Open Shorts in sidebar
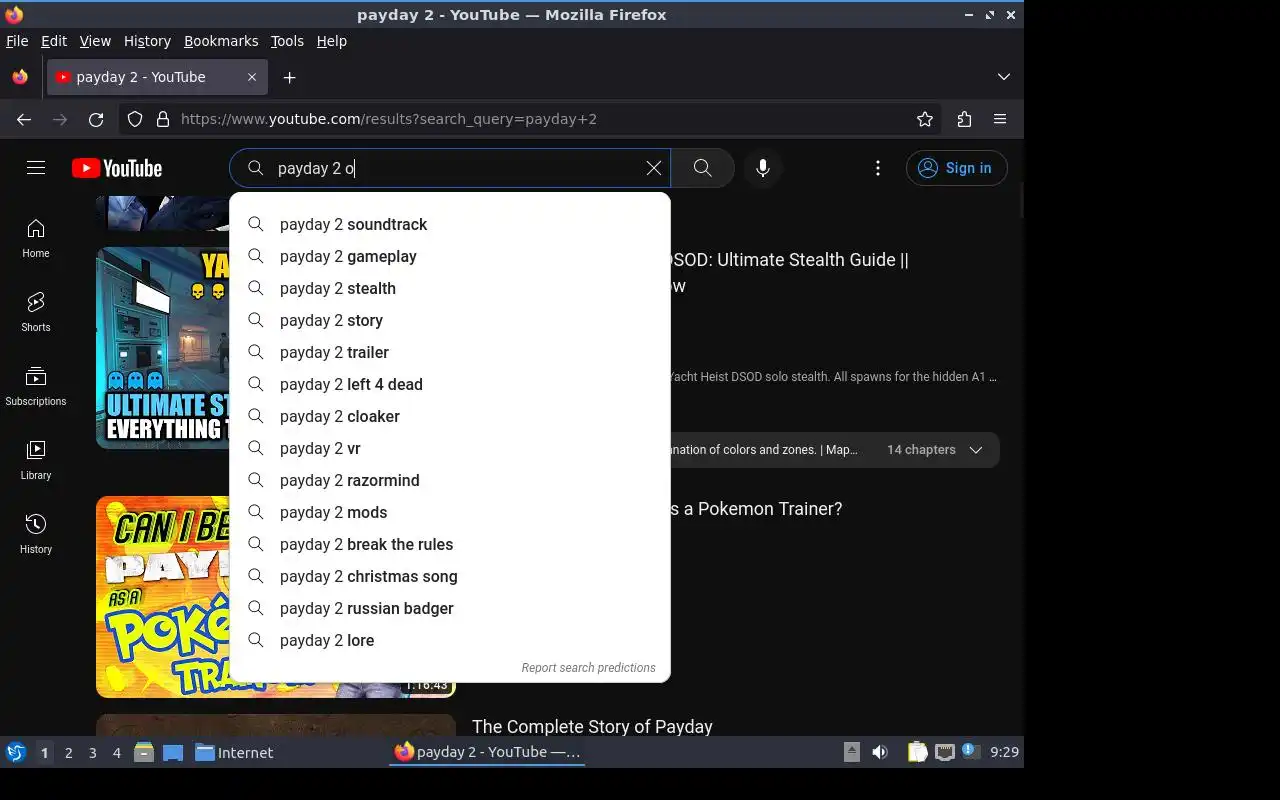This screenshot has width=1280, height=800. (36, 313)
